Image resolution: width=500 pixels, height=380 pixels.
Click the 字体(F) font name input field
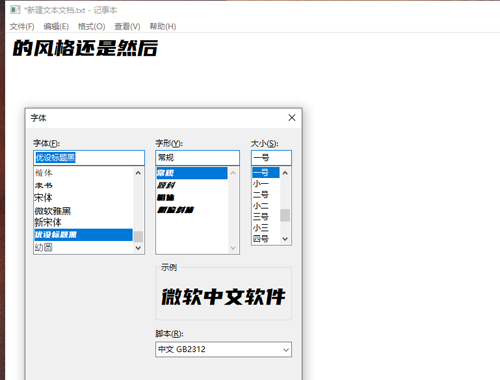coord(89,158)
